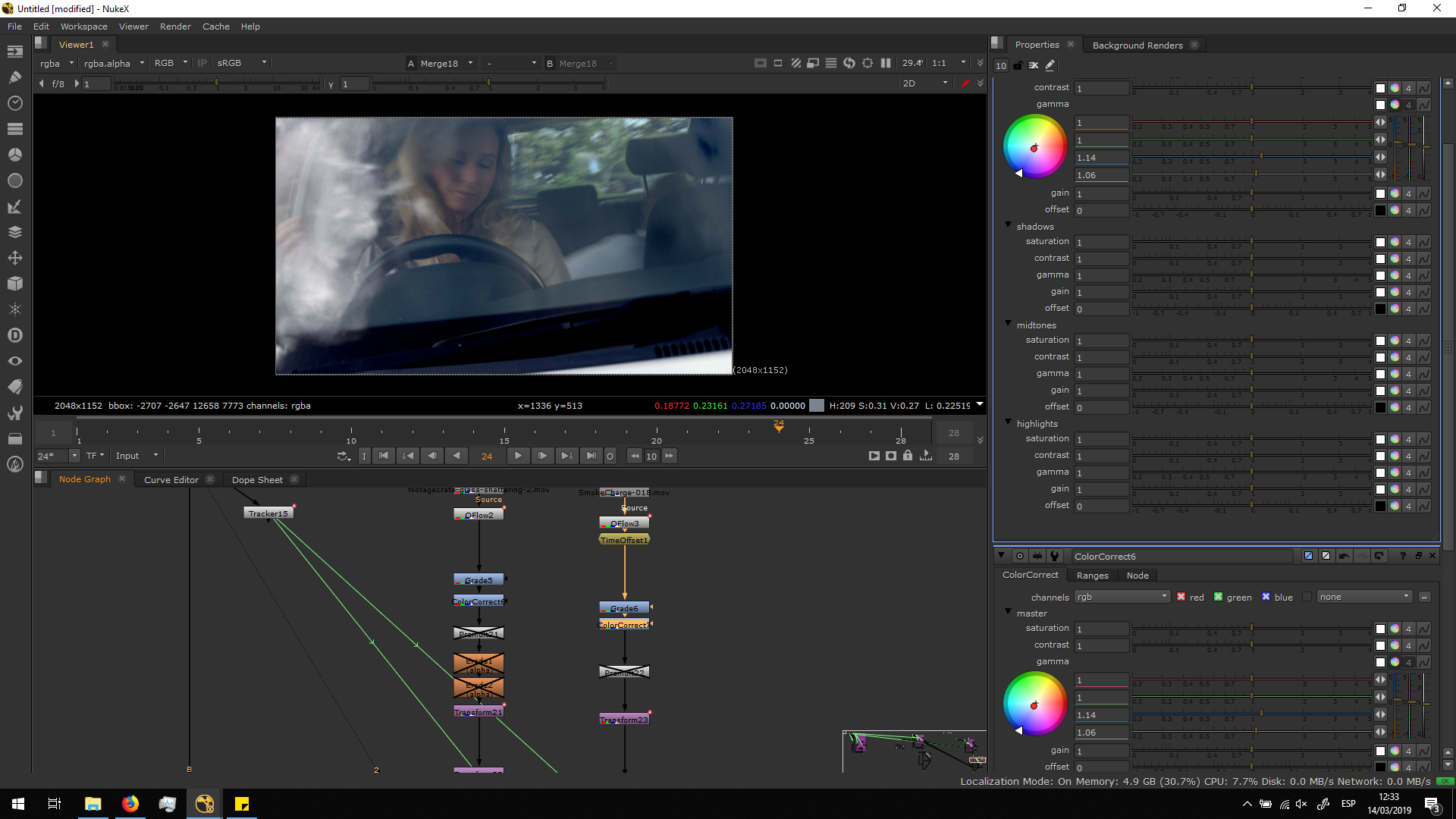The height and width of the screenshot is (819, 1456).
Task: Open the 3D nodes cube icon
Action: point(14,284)
